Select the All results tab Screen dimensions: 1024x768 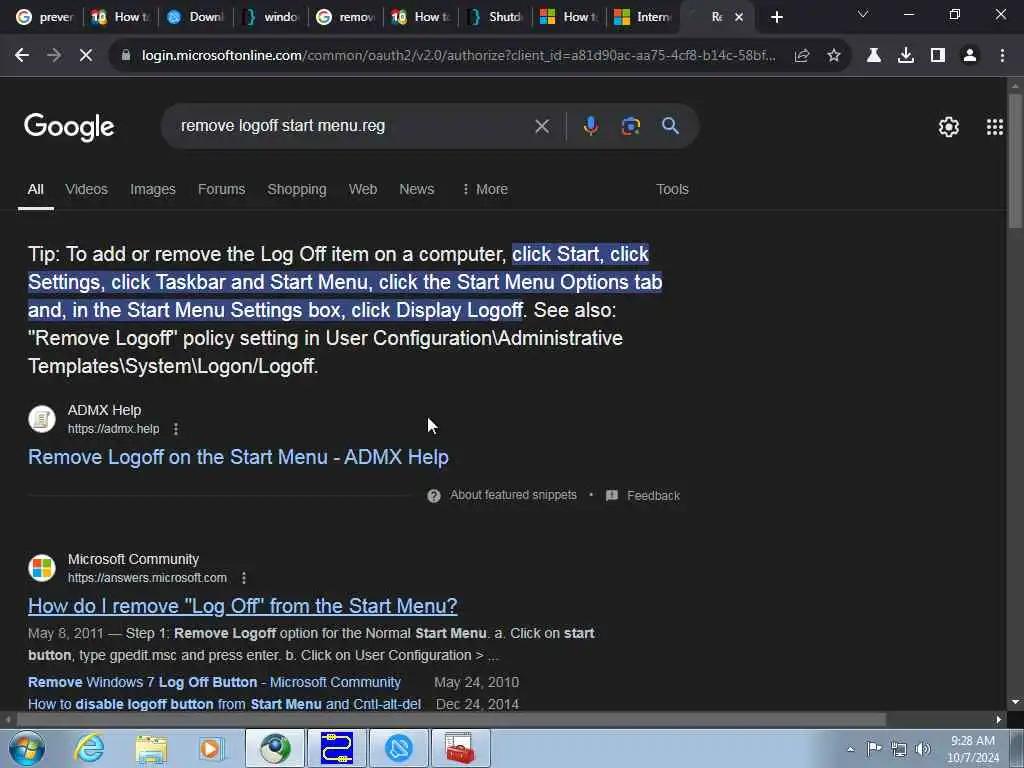(x=35, y=189)
